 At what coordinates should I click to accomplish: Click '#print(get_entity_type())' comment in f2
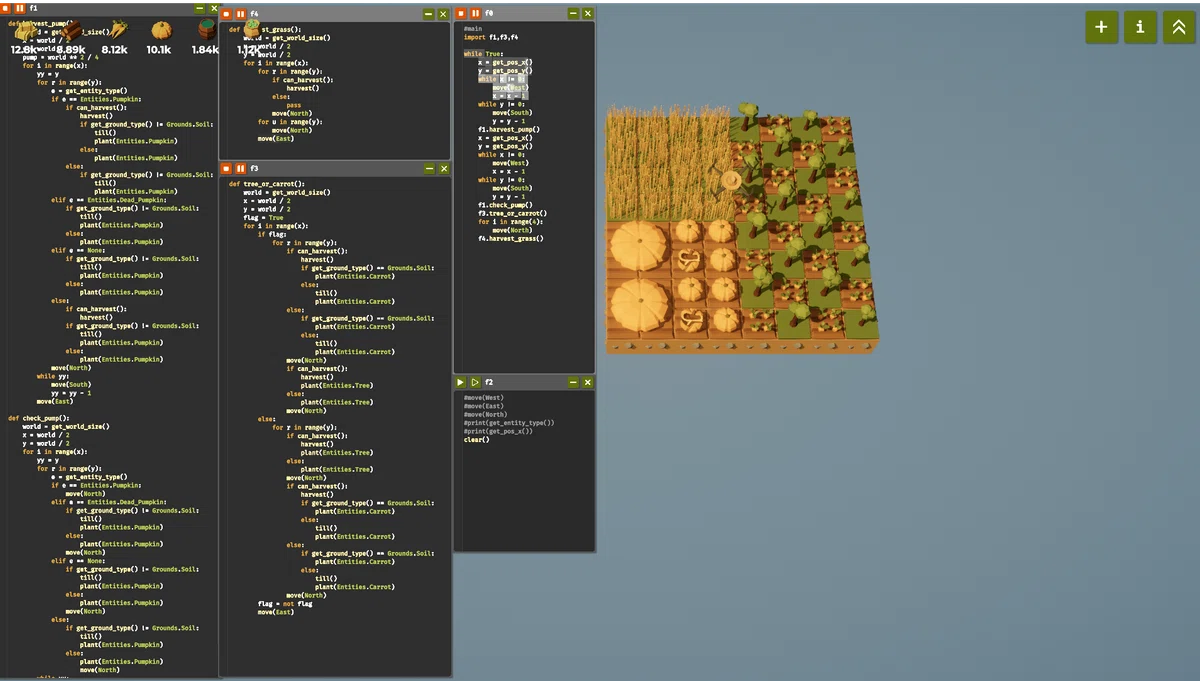(x=508, y=423)
